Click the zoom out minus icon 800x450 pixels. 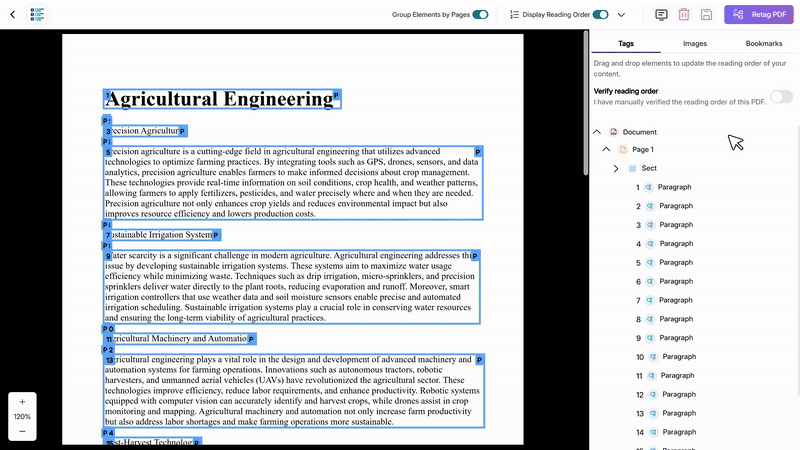[22, 431]
